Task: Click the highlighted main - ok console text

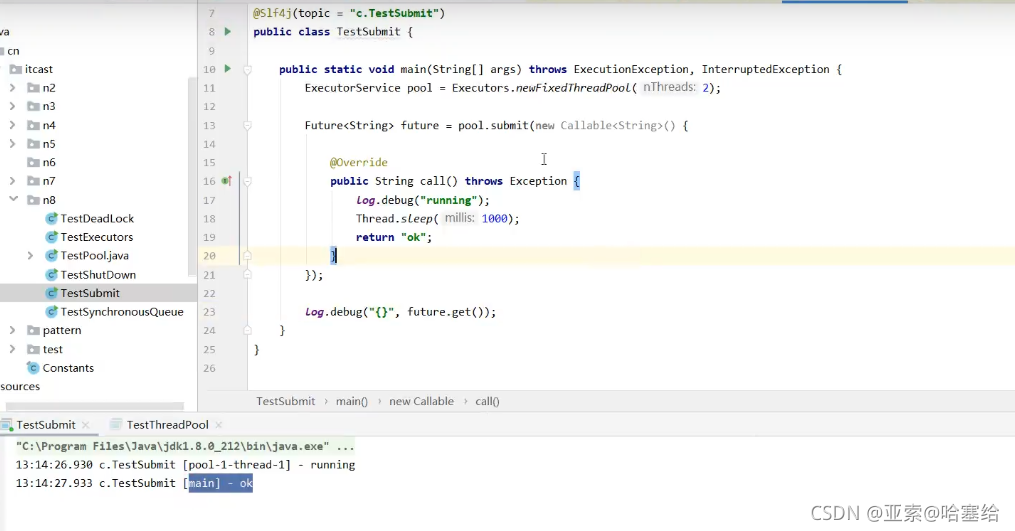Action: pos(221,483)
